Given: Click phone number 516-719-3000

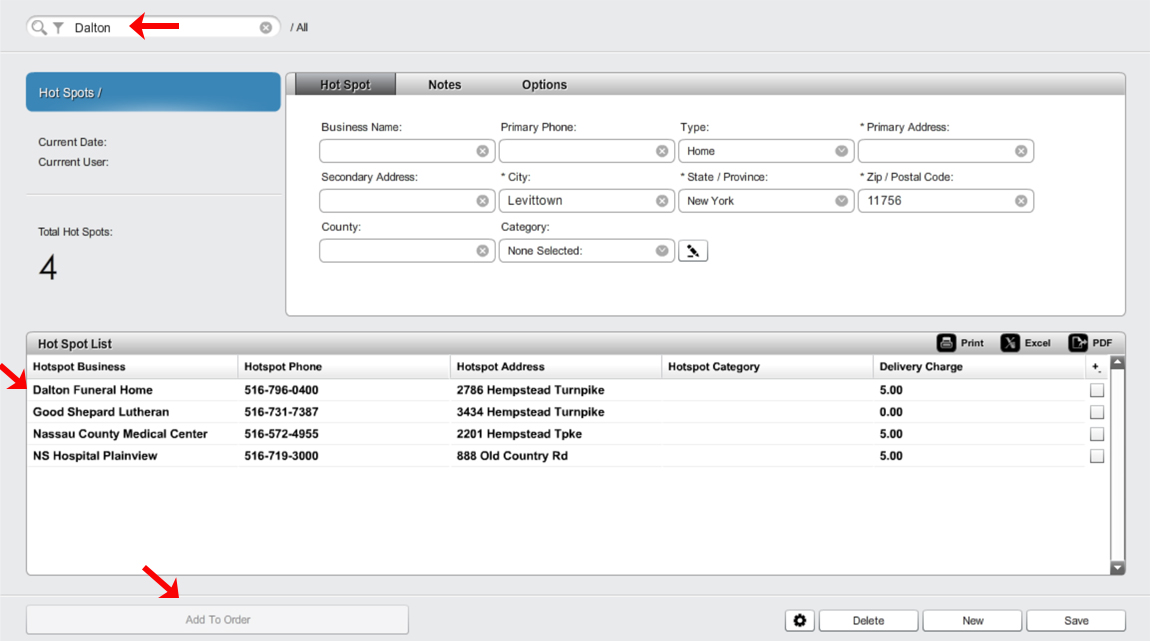Looking at the screenshot, I should pos(281,456).
